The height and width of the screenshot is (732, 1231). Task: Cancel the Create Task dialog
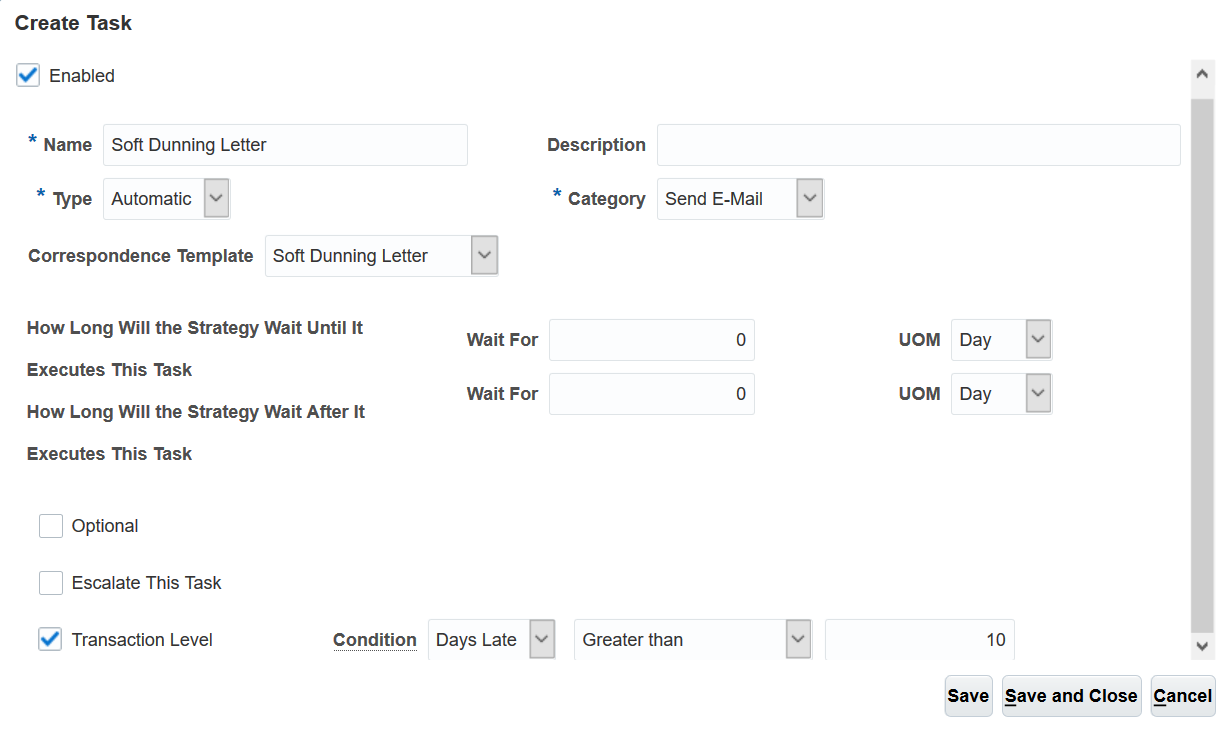point(1182,696)
